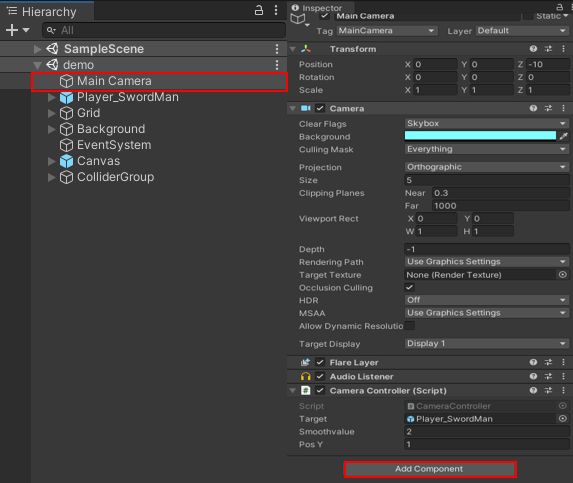This screenshot has width=573, height=483.
Task: Click the Inspector lock icon
Action: (559, 6)
